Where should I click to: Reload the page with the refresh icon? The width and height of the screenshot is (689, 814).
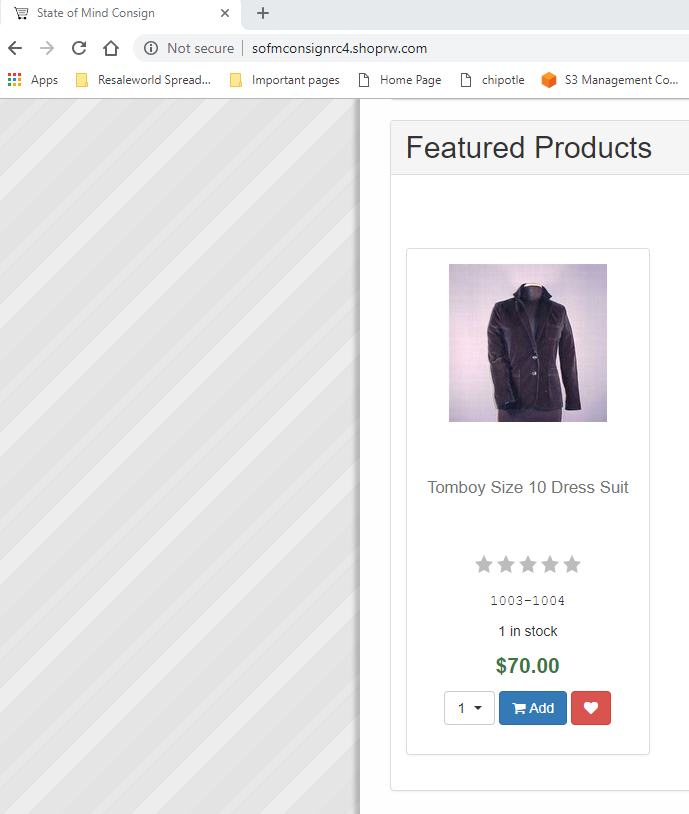79,48
